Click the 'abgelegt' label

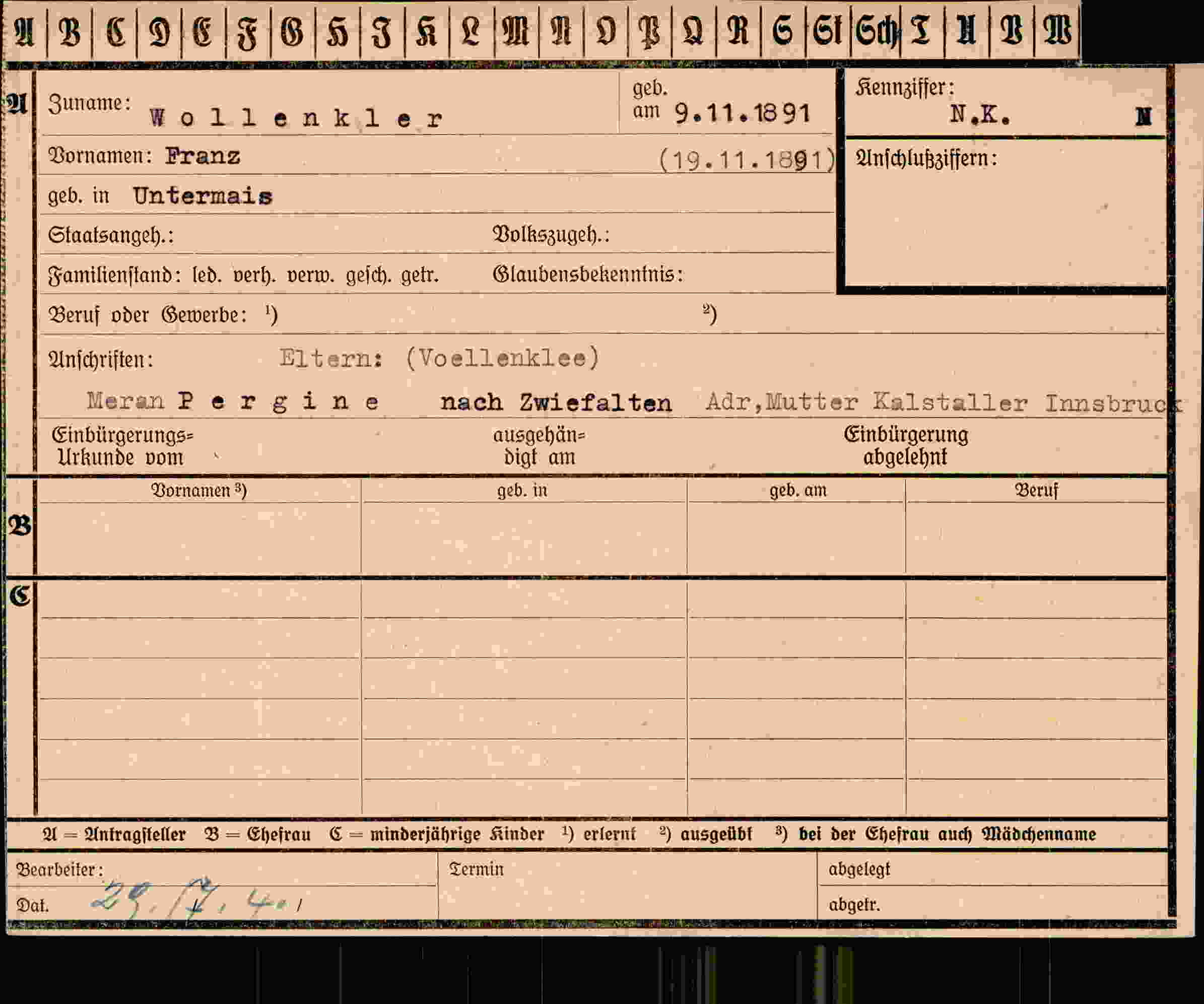pyautogui.click(x=859, y=870)
